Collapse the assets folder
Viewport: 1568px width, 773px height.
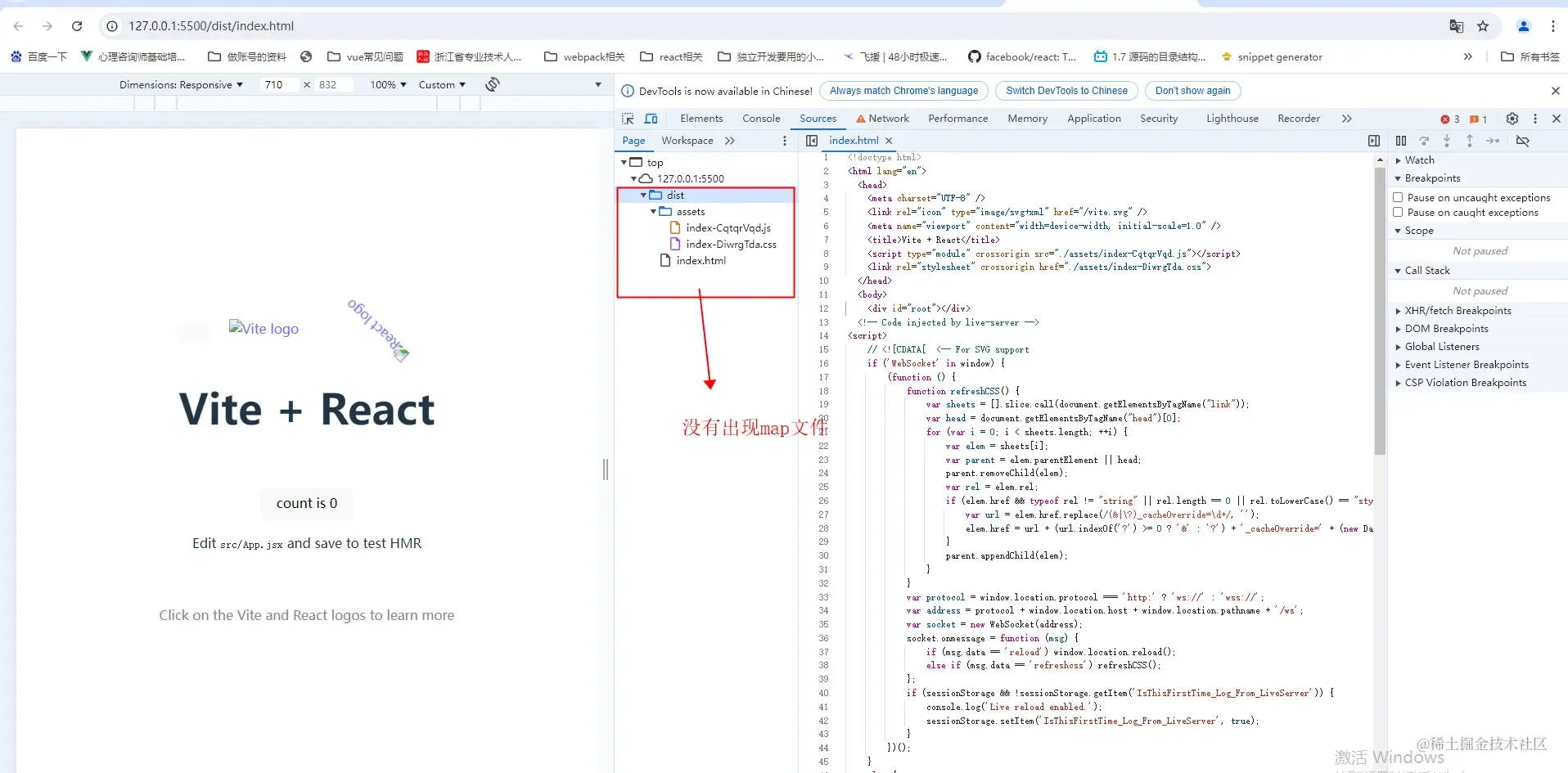(653, 211)
